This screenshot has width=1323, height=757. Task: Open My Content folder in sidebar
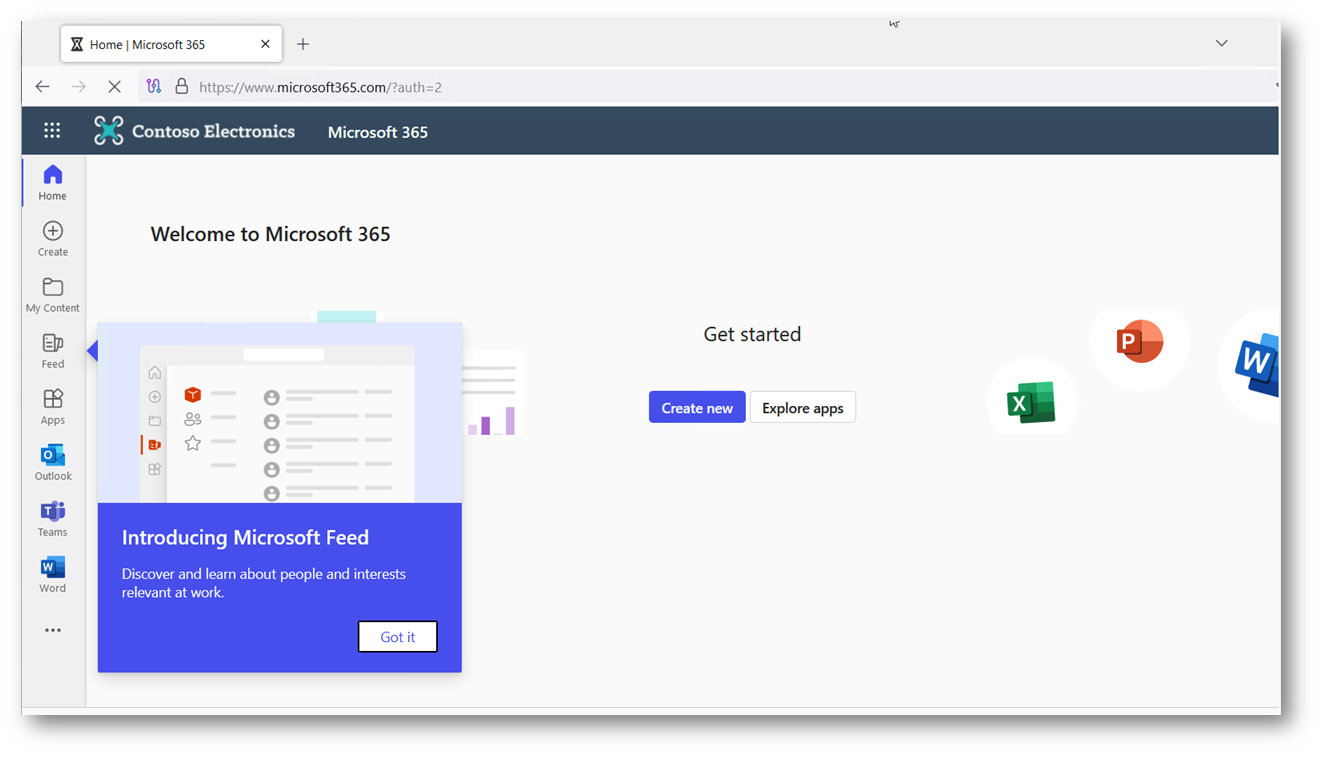[x=53, y=295]
